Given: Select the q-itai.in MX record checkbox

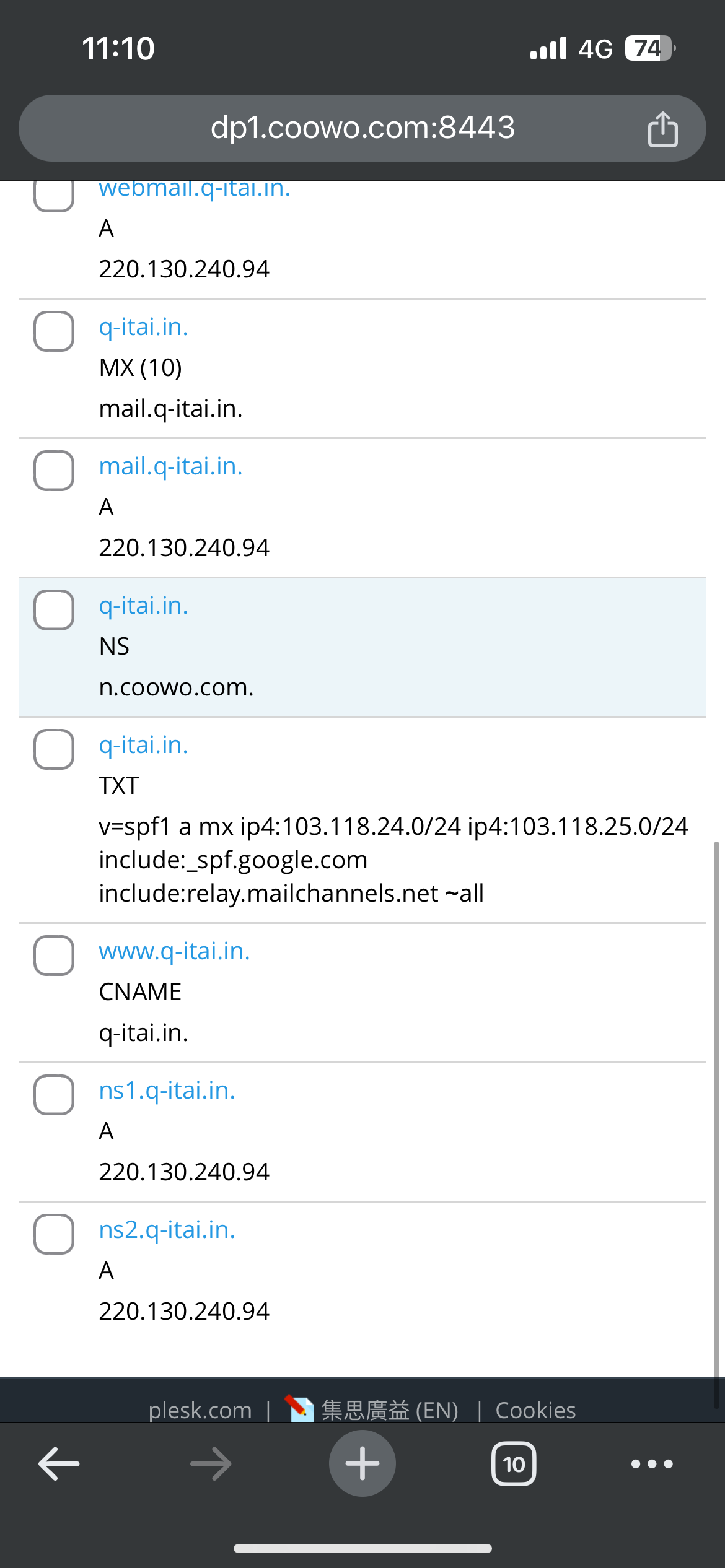Looking at the screenshot, I should [54, 331].
